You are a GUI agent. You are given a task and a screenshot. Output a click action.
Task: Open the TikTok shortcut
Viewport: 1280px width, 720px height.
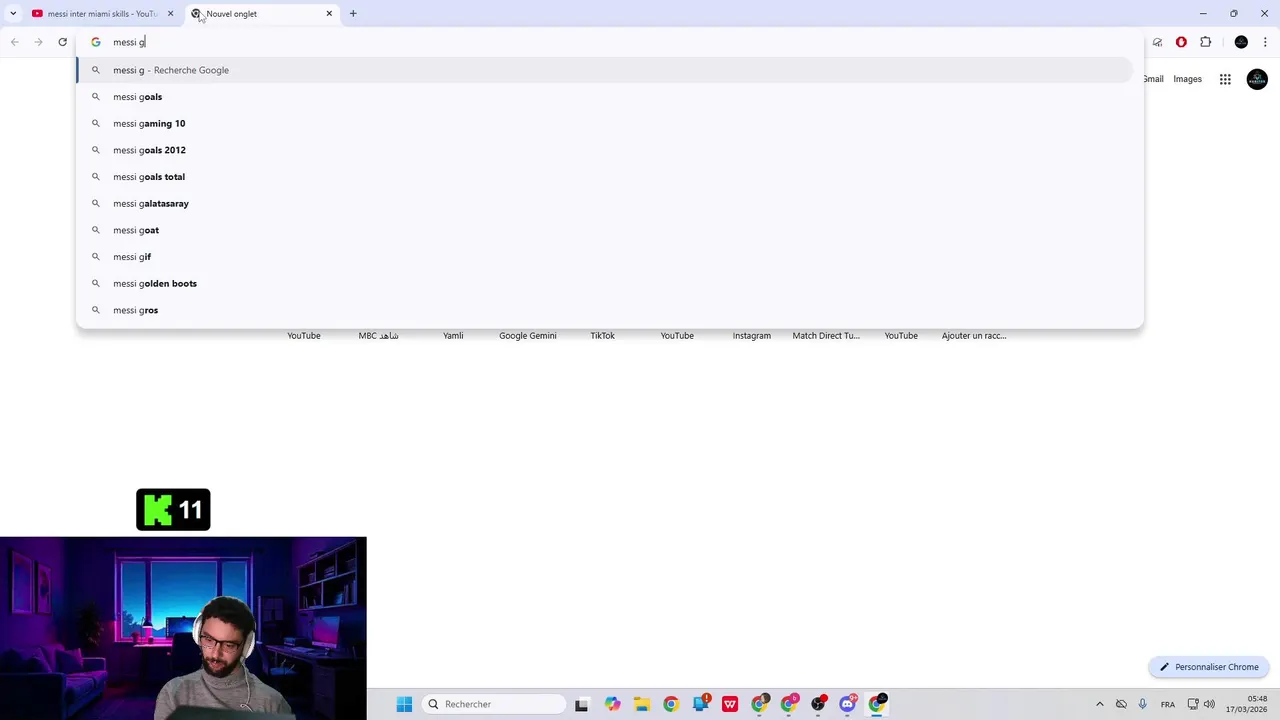point(602,336)
